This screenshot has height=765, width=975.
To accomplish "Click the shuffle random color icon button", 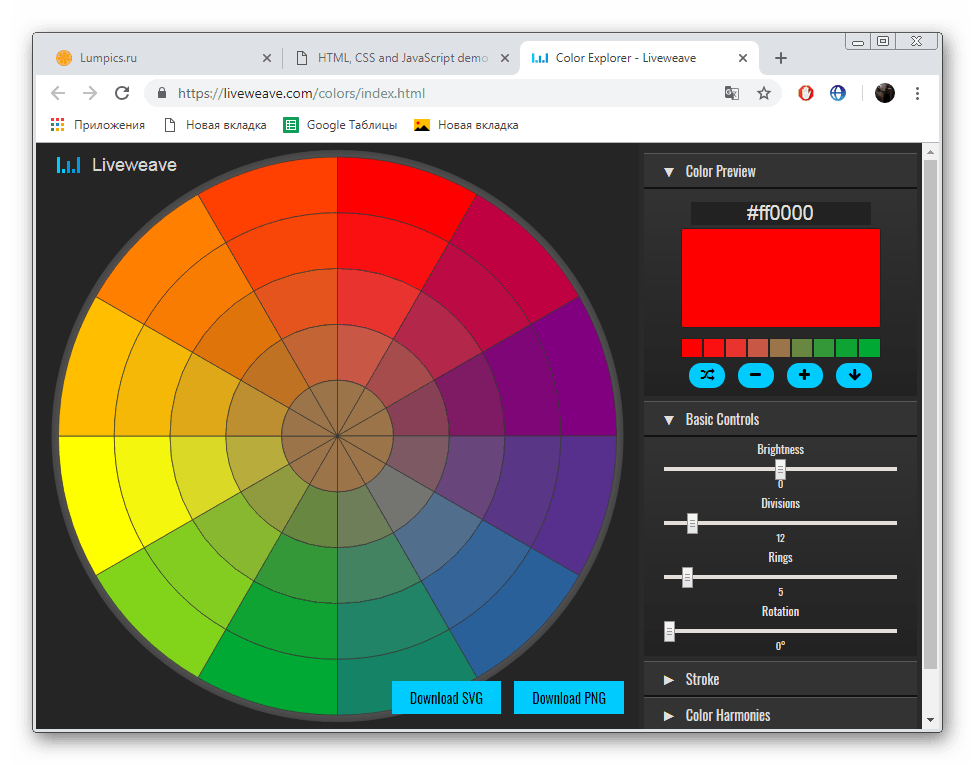I will click(x=707, y=376).
